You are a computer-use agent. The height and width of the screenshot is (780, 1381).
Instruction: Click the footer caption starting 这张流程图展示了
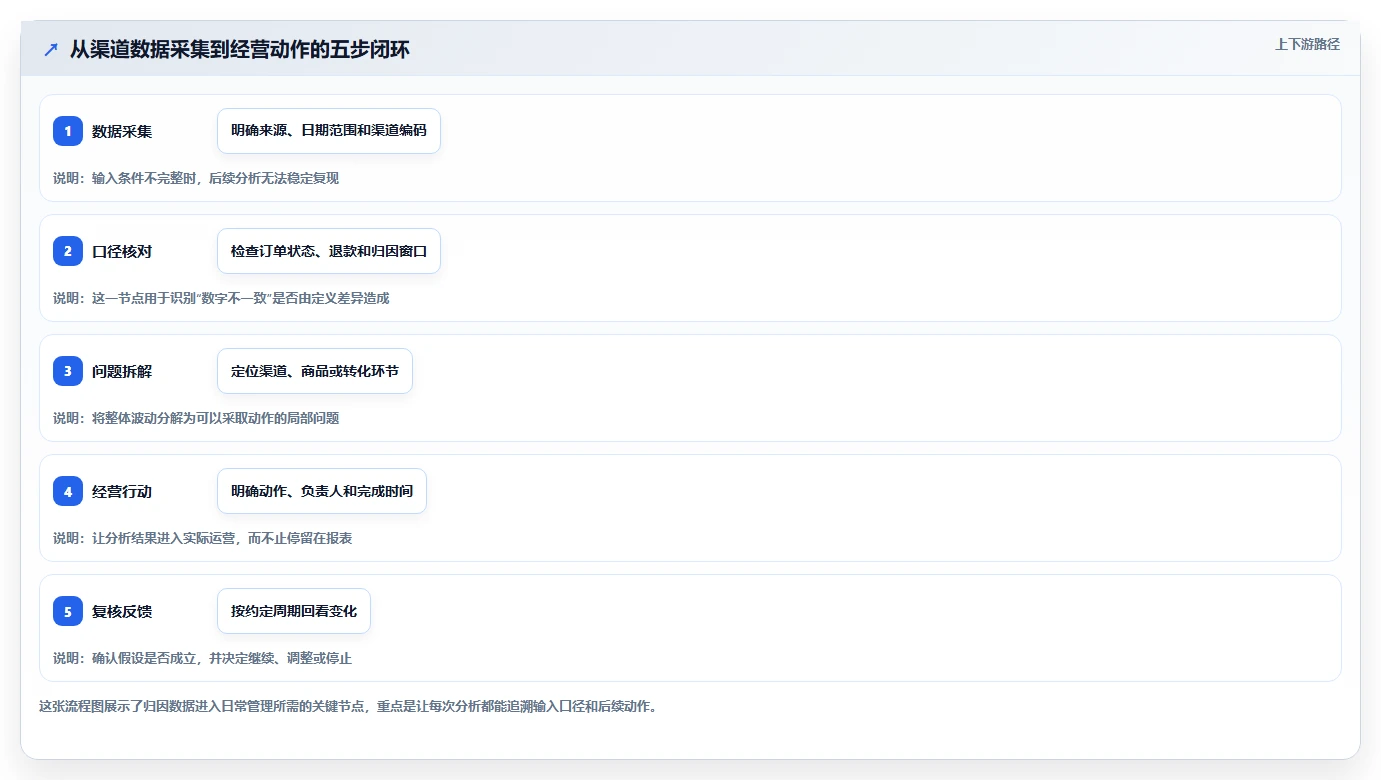(348, 706)
